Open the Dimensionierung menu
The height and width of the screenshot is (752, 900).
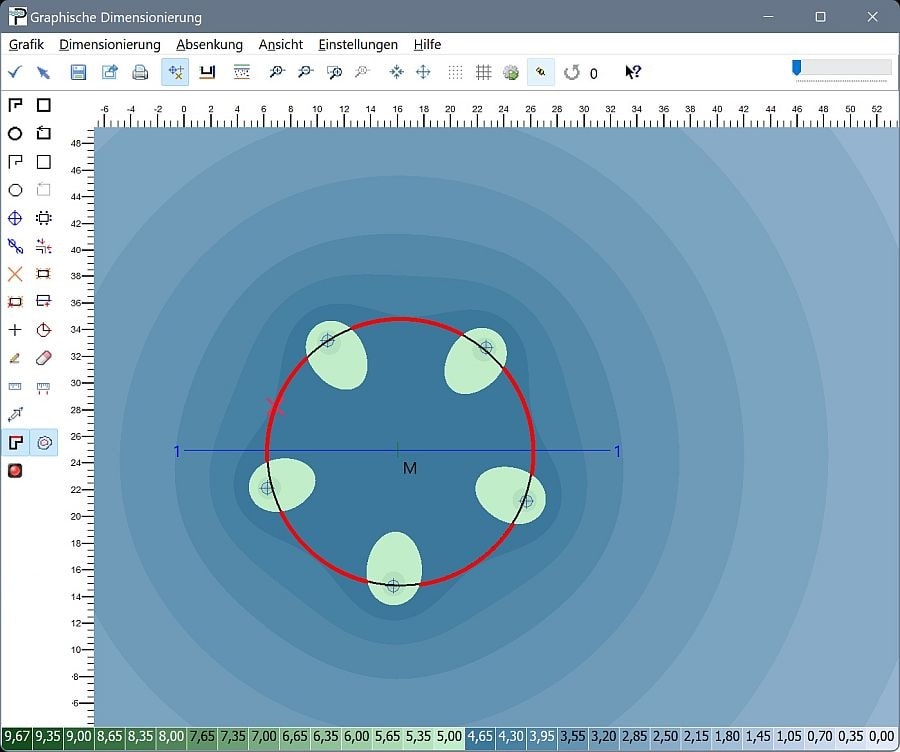pyautogui.click(x=110, y=44)
